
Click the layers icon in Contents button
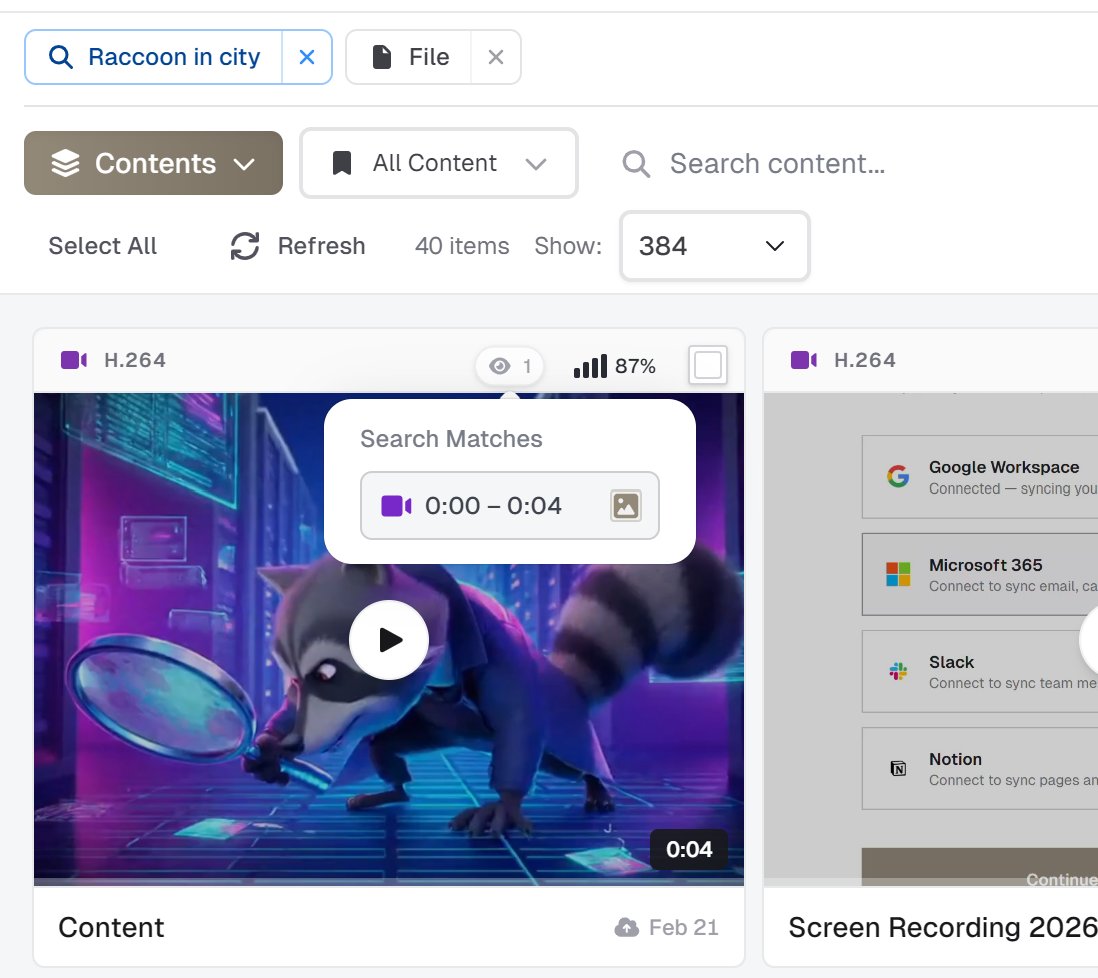click(x=65, y=163)
